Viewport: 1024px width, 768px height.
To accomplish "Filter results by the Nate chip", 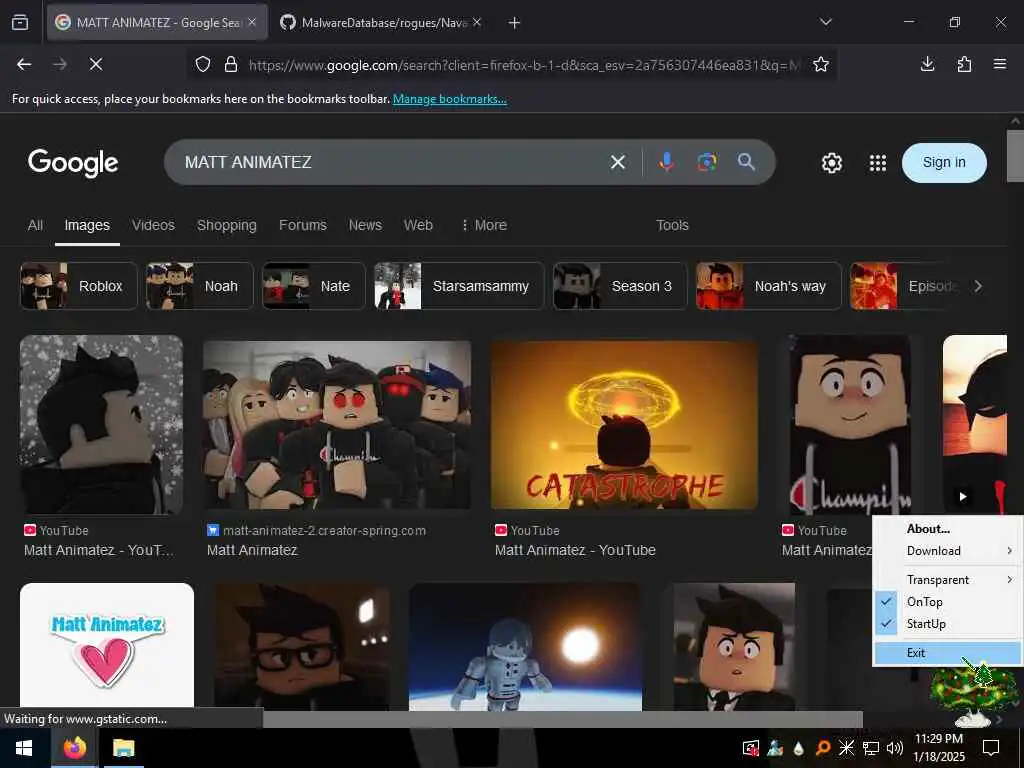I will coord(313,286).
